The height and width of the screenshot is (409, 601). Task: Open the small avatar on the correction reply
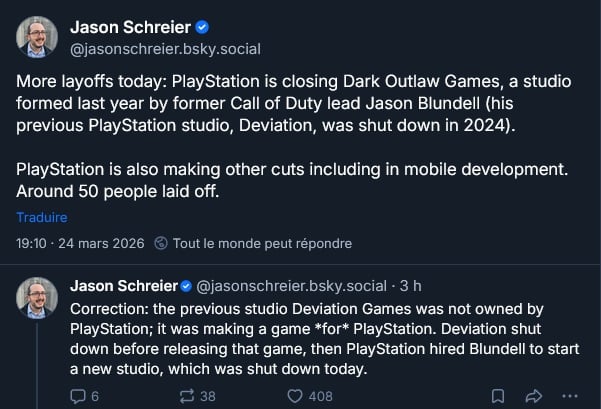38,298
